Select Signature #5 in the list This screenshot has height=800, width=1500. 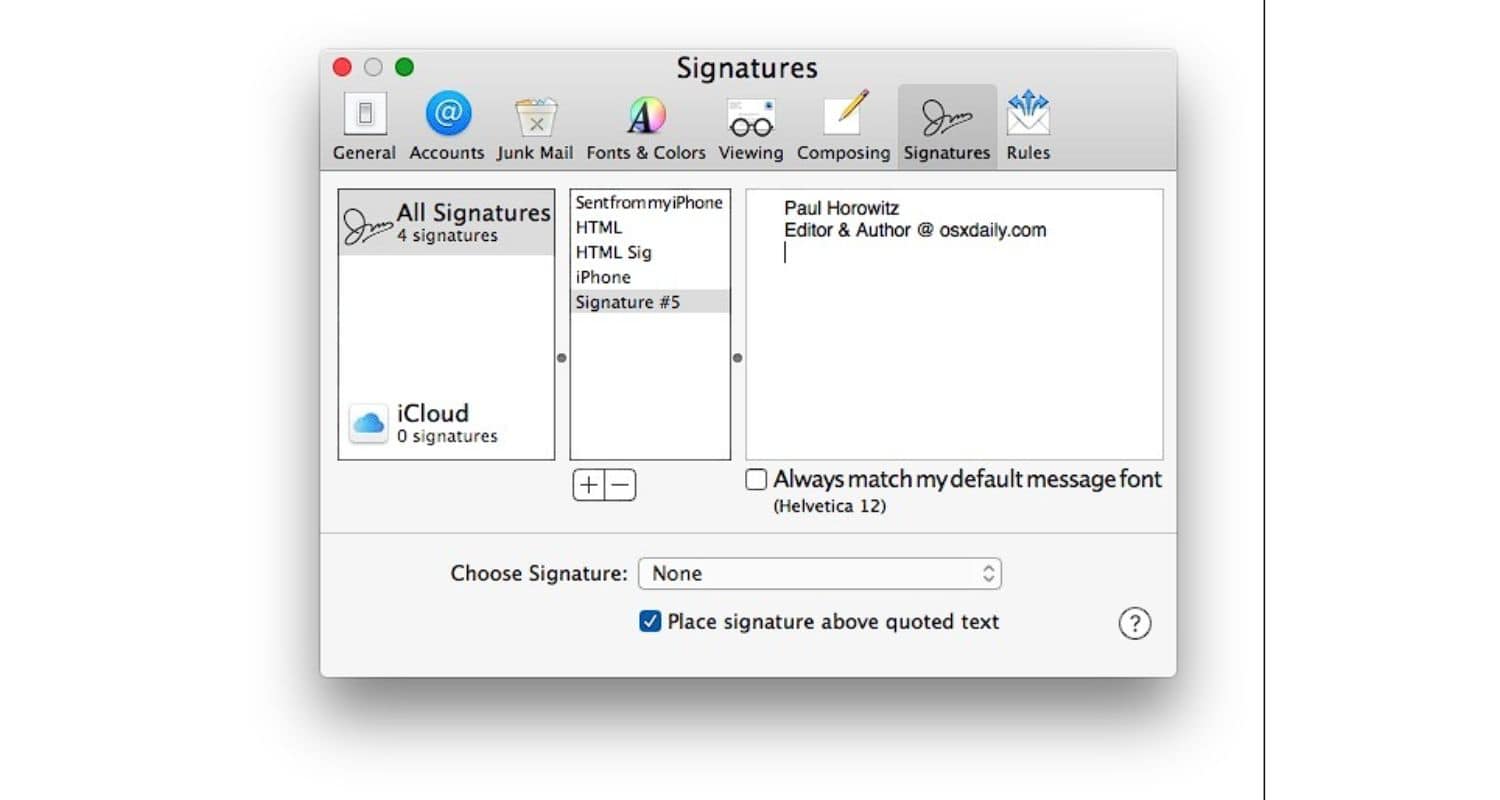649,302
